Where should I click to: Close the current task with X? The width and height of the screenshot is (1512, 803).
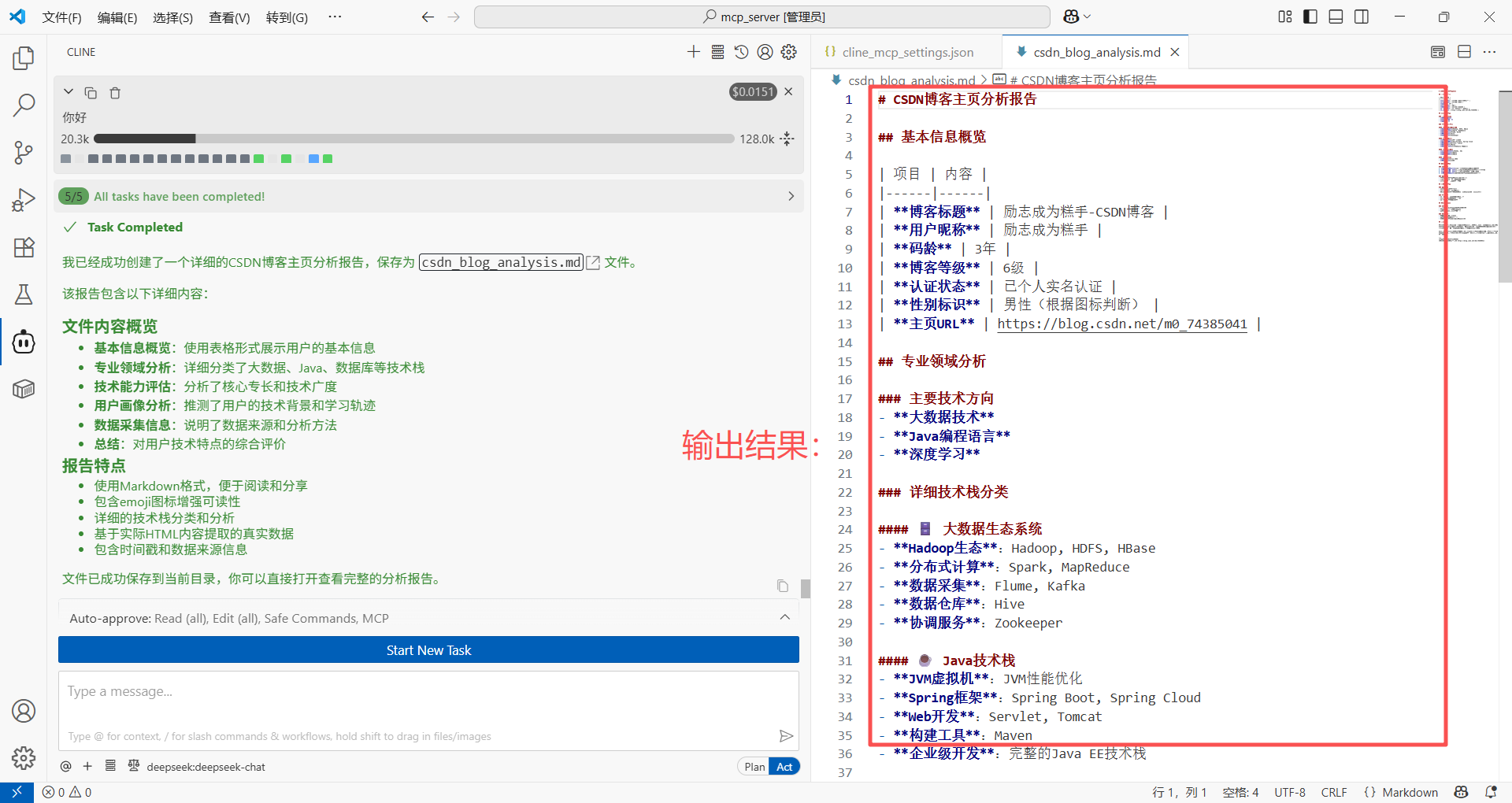click(x=788, y=92)
